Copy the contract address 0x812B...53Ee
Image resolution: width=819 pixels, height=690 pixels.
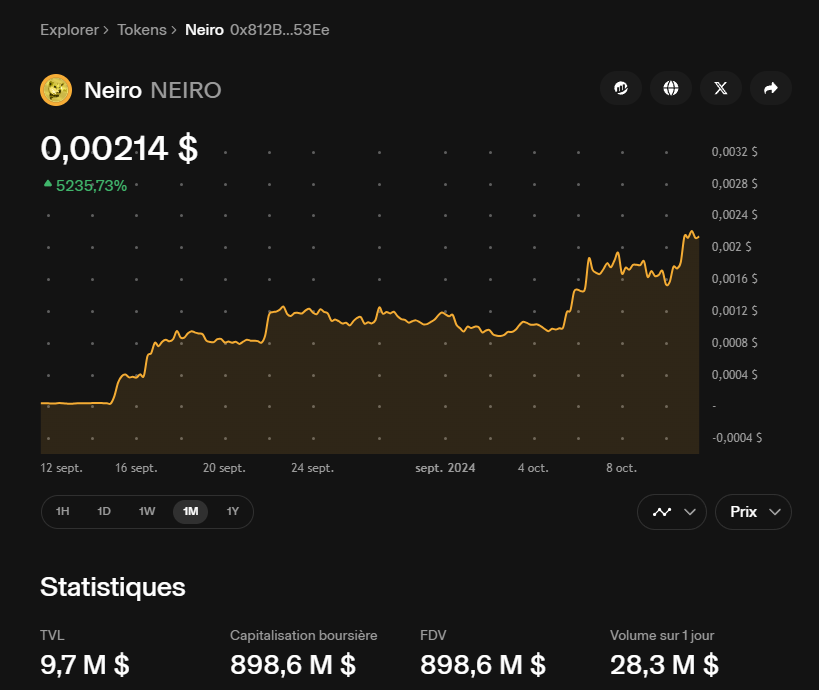[x=280, y=30]
